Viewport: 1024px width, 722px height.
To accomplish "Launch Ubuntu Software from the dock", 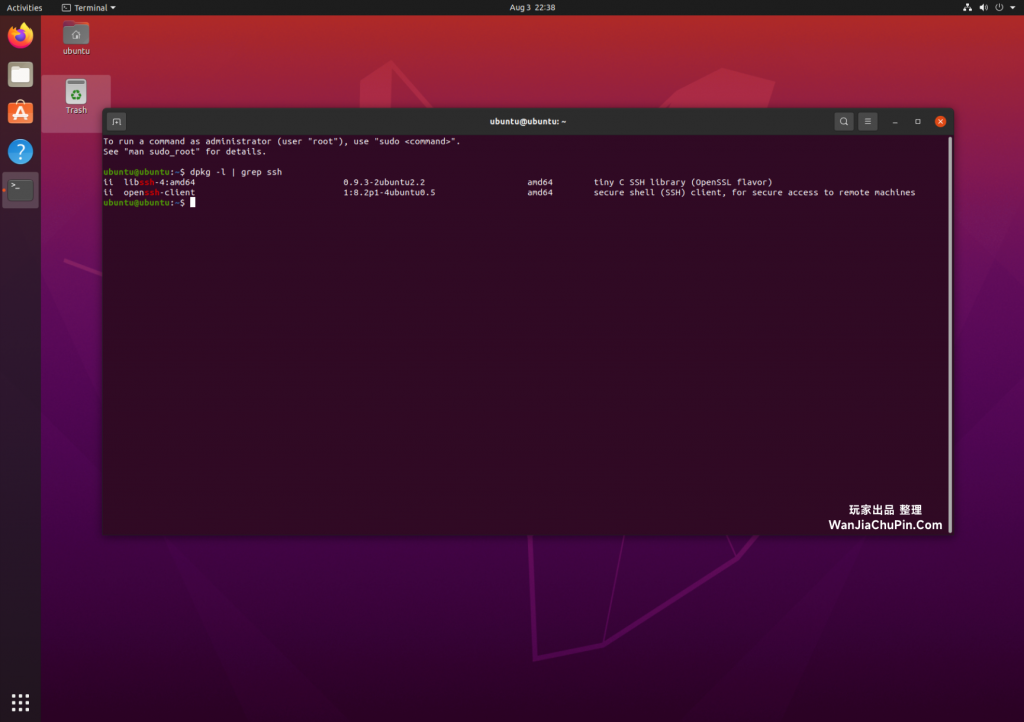I will tap(20, 112).
